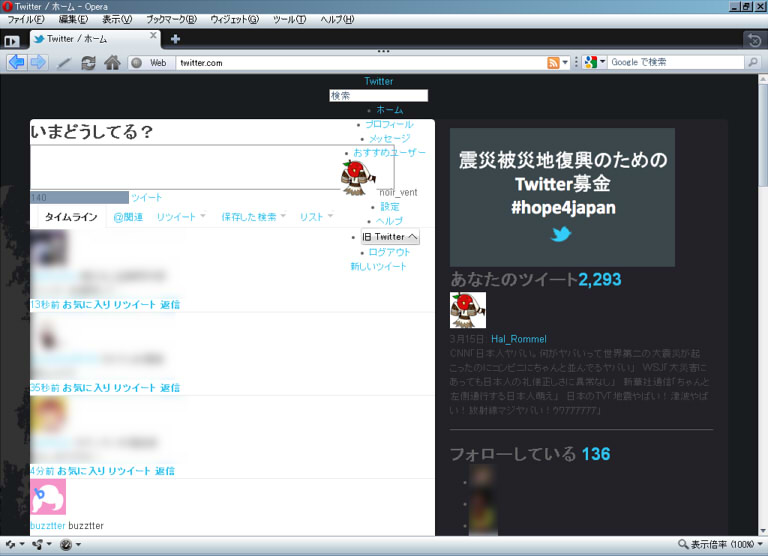Open the ツール(T) menu
The width and height of the screenshot is (768, 556).
(x=289, y=20)
